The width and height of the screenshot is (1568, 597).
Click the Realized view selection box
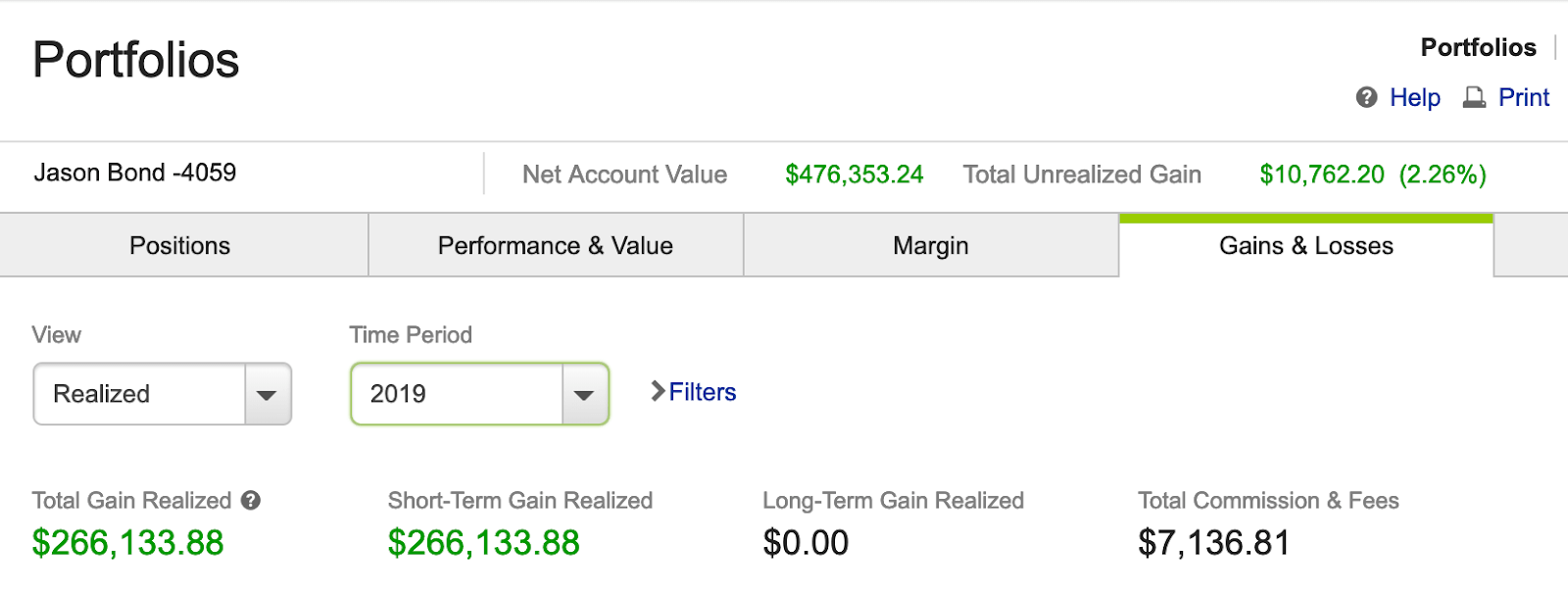tap(139, 394)
